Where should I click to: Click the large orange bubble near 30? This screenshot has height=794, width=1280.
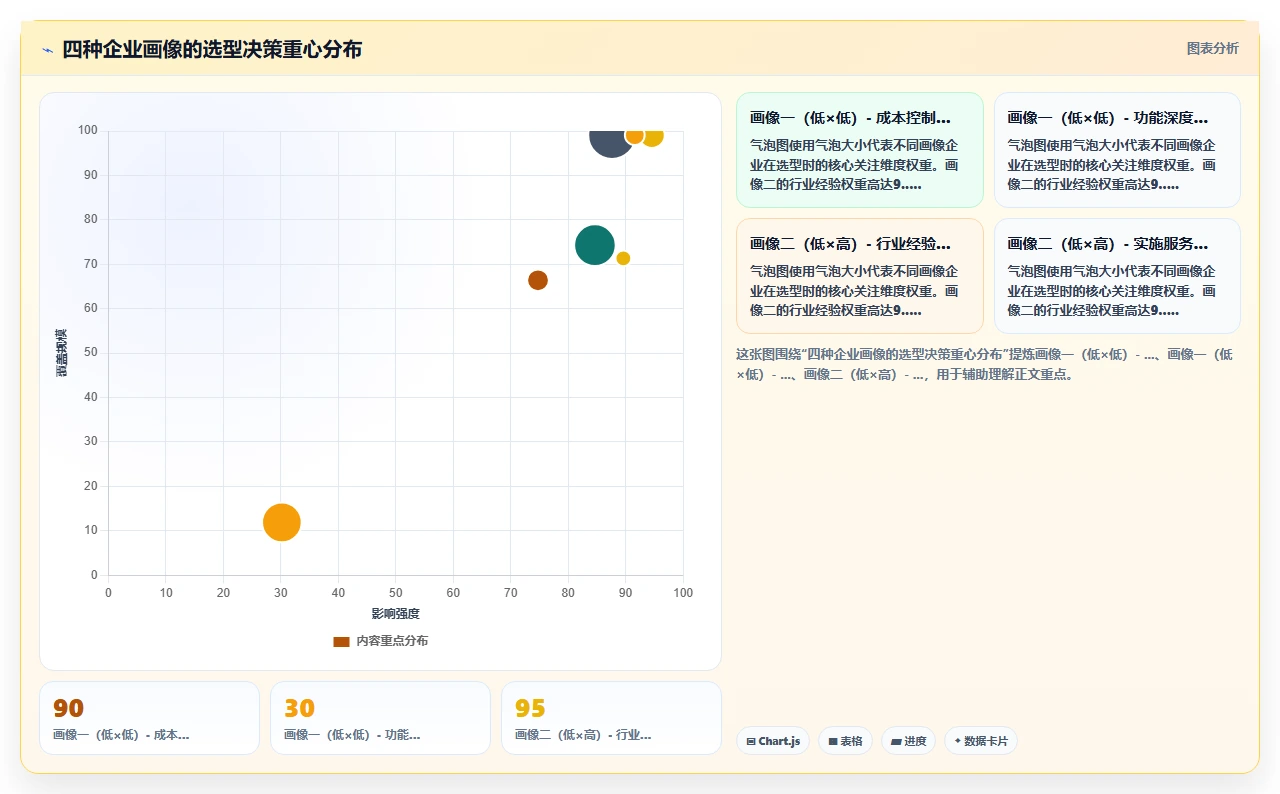pos(282,522)
